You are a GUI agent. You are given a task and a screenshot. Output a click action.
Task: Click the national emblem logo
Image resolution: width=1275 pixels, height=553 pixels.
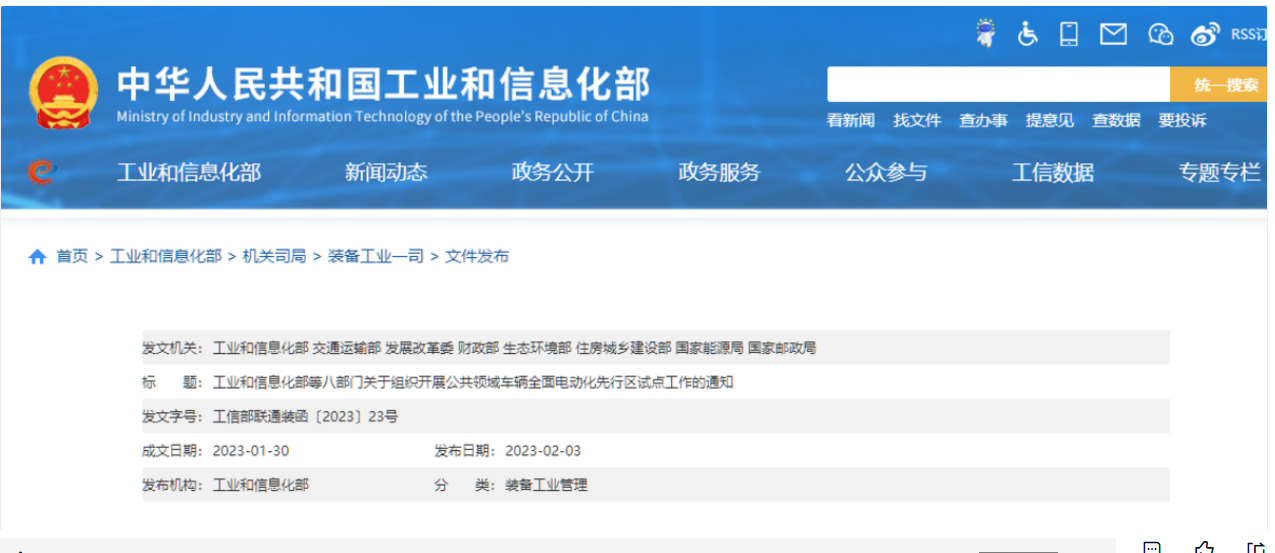tap(63, 92)
